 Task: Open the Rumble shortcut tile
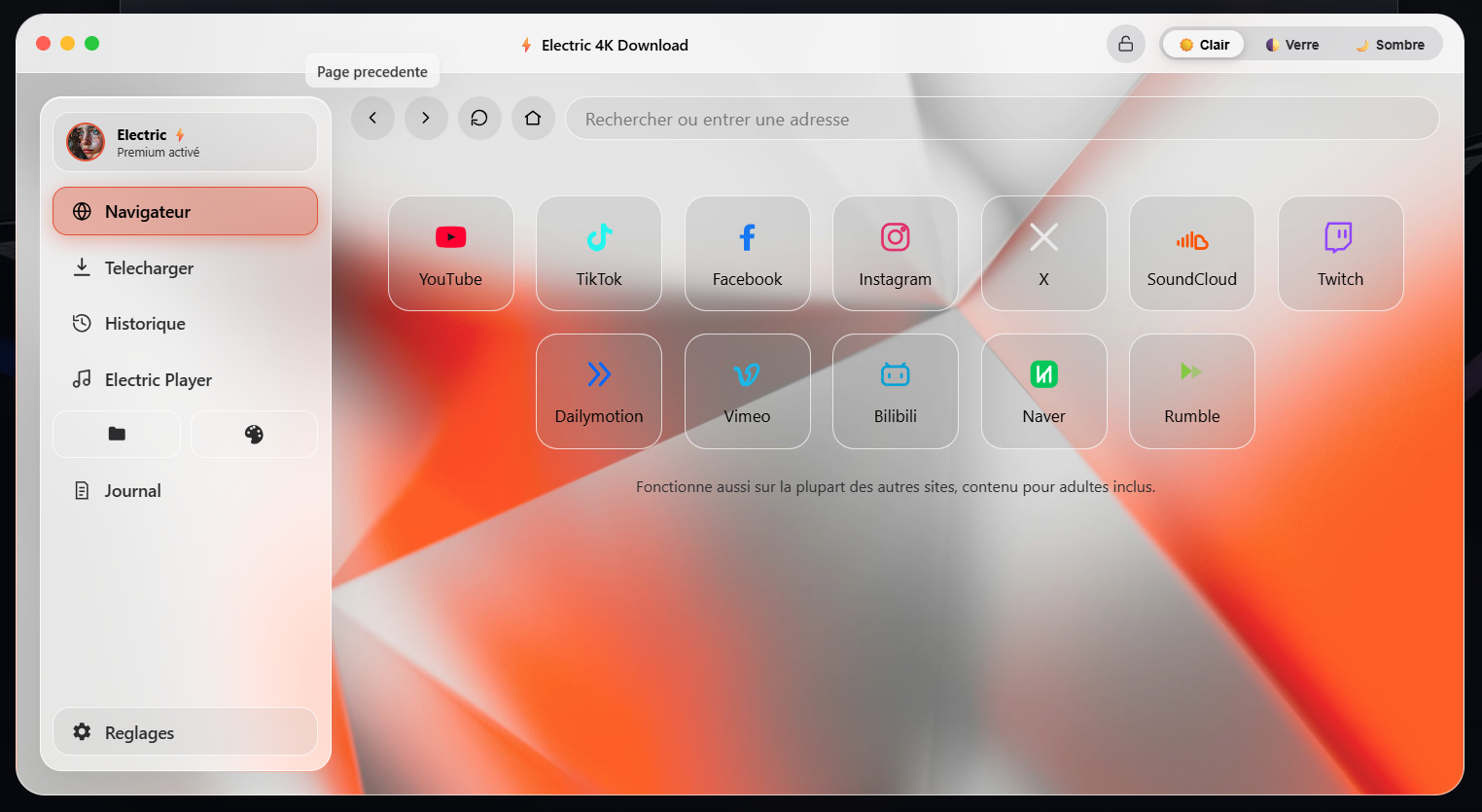tap(1192, 391)
